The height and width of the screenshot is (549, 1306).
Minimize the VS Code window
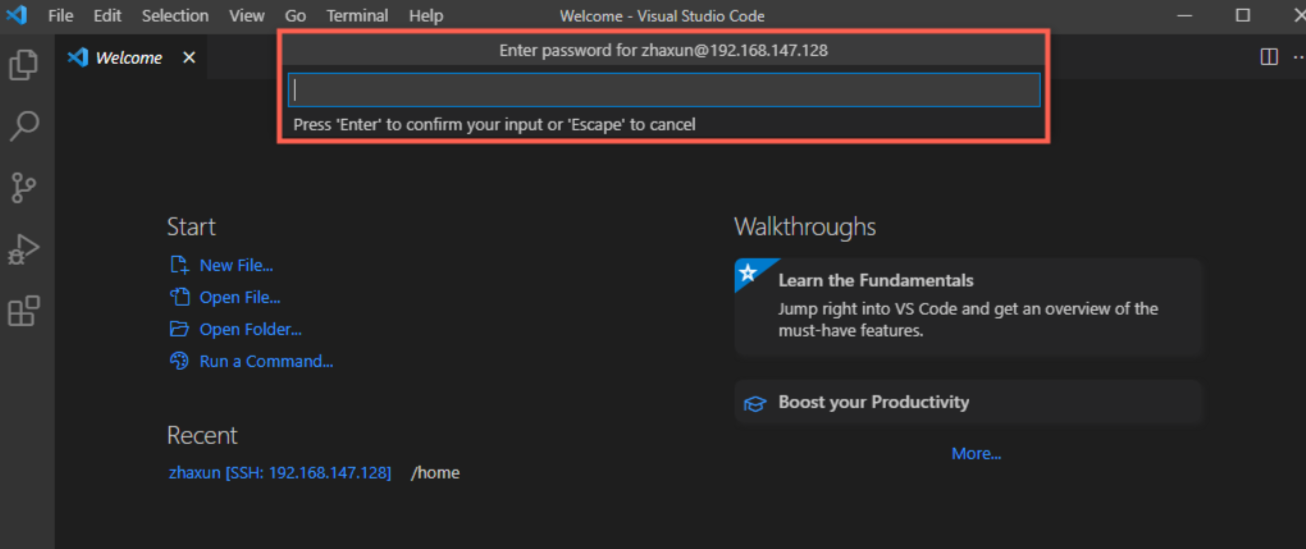point(1184,15)
